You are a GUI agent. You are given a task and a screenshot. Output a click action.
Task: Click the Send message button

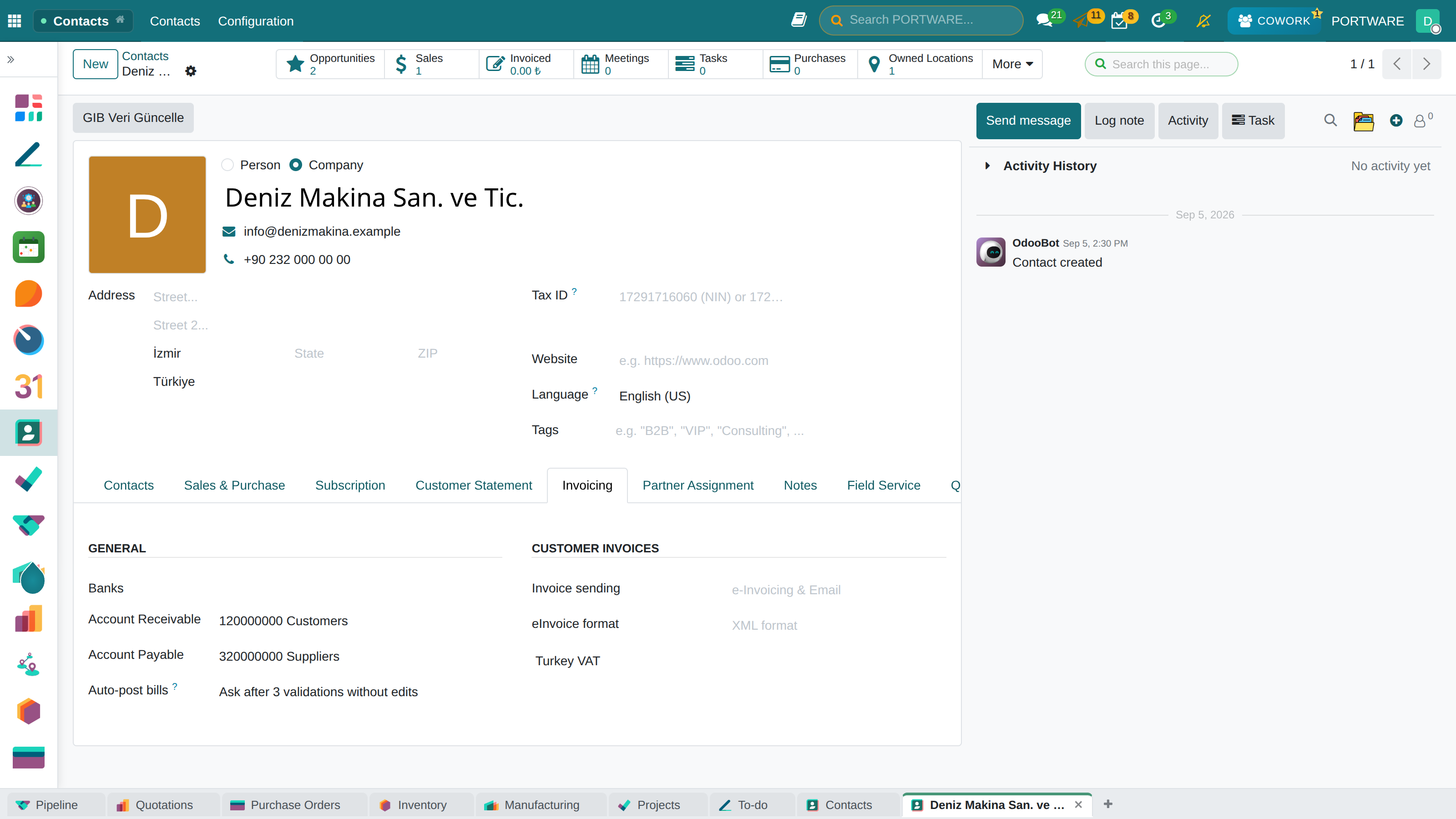click(x=1028, y=121)
